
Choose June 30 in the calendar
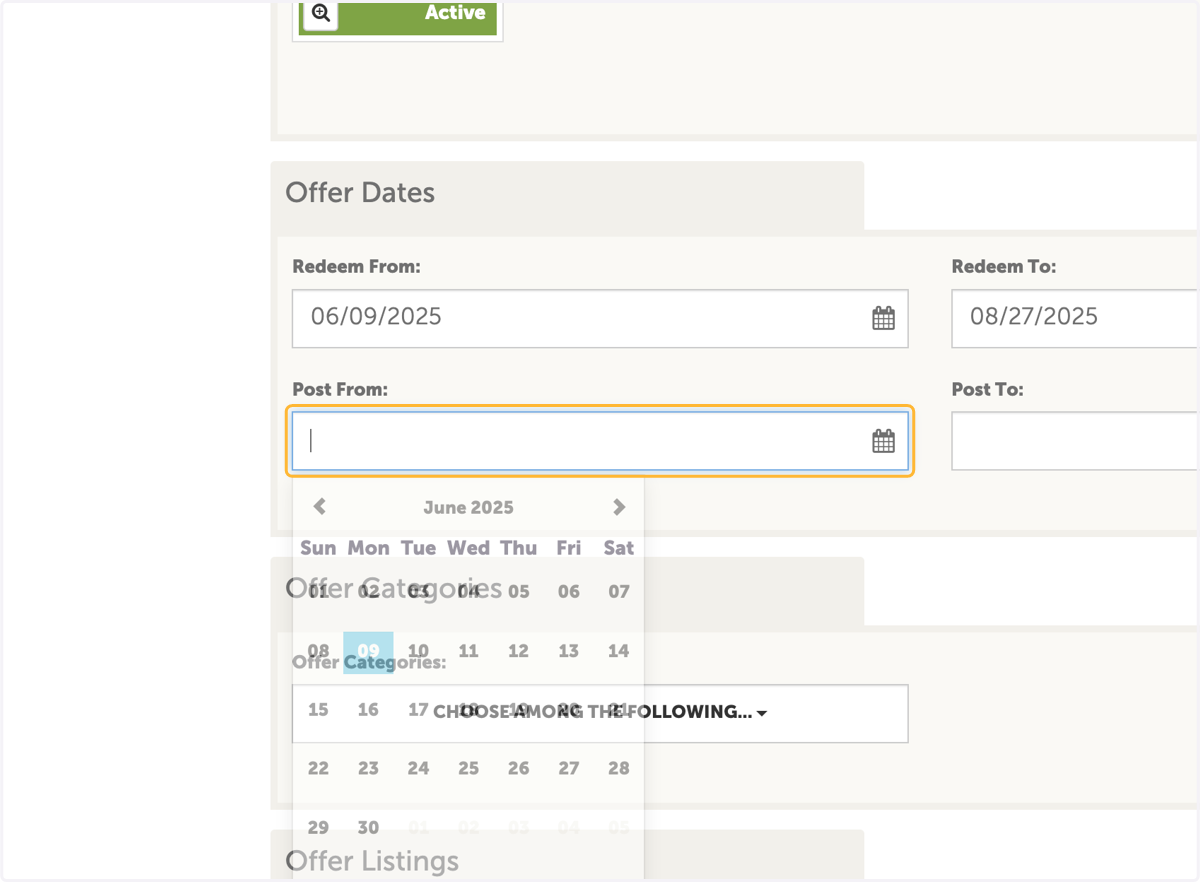(368, 828)
